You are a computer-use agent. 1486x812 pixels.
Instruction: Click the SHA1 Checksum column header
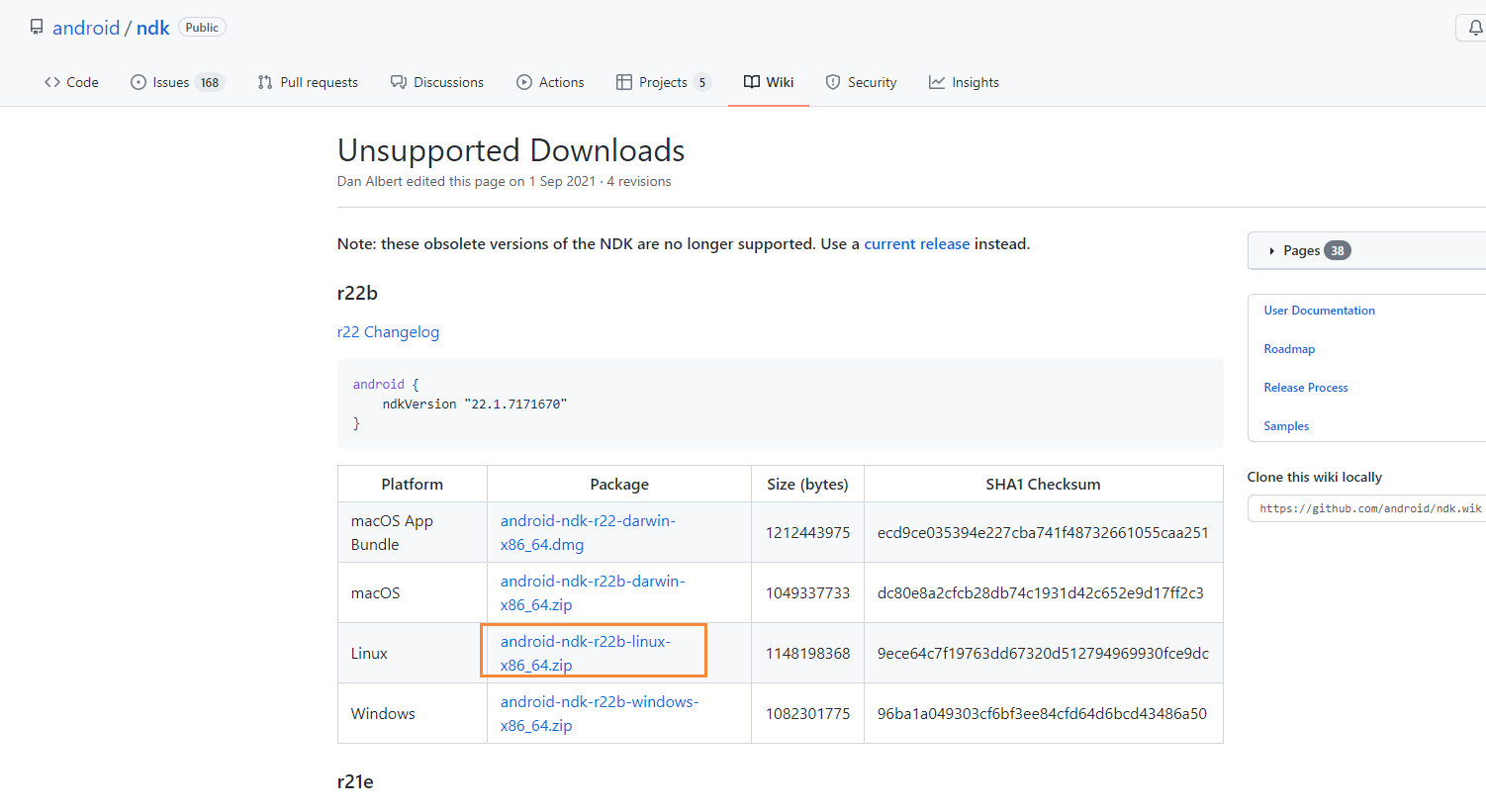point(1043,484)
